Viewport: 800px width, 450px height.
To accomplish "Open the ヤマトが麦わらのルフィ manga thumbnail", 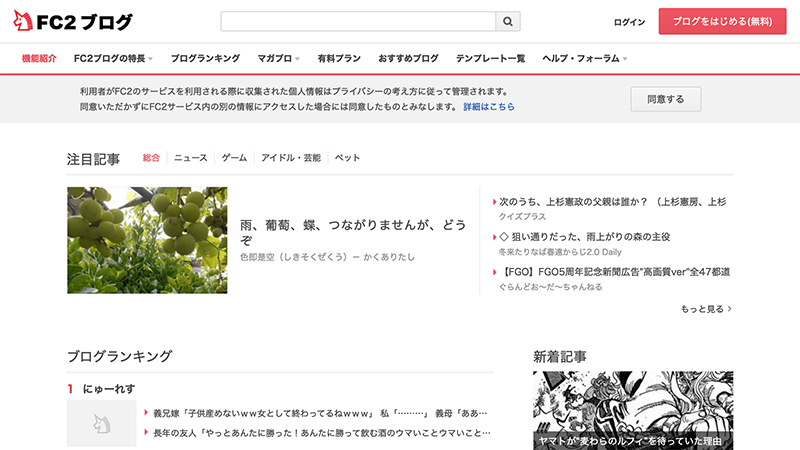I will [x=633, y=410].
